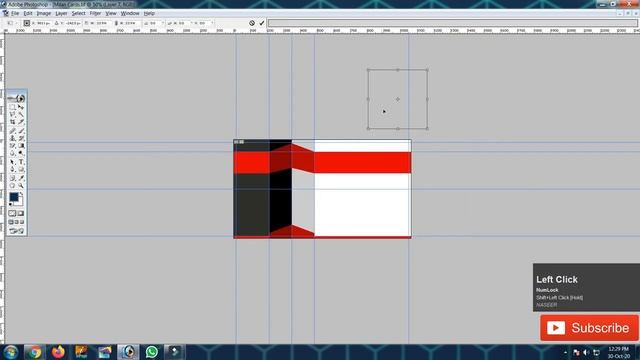Click the Y position field

point(73,23)
